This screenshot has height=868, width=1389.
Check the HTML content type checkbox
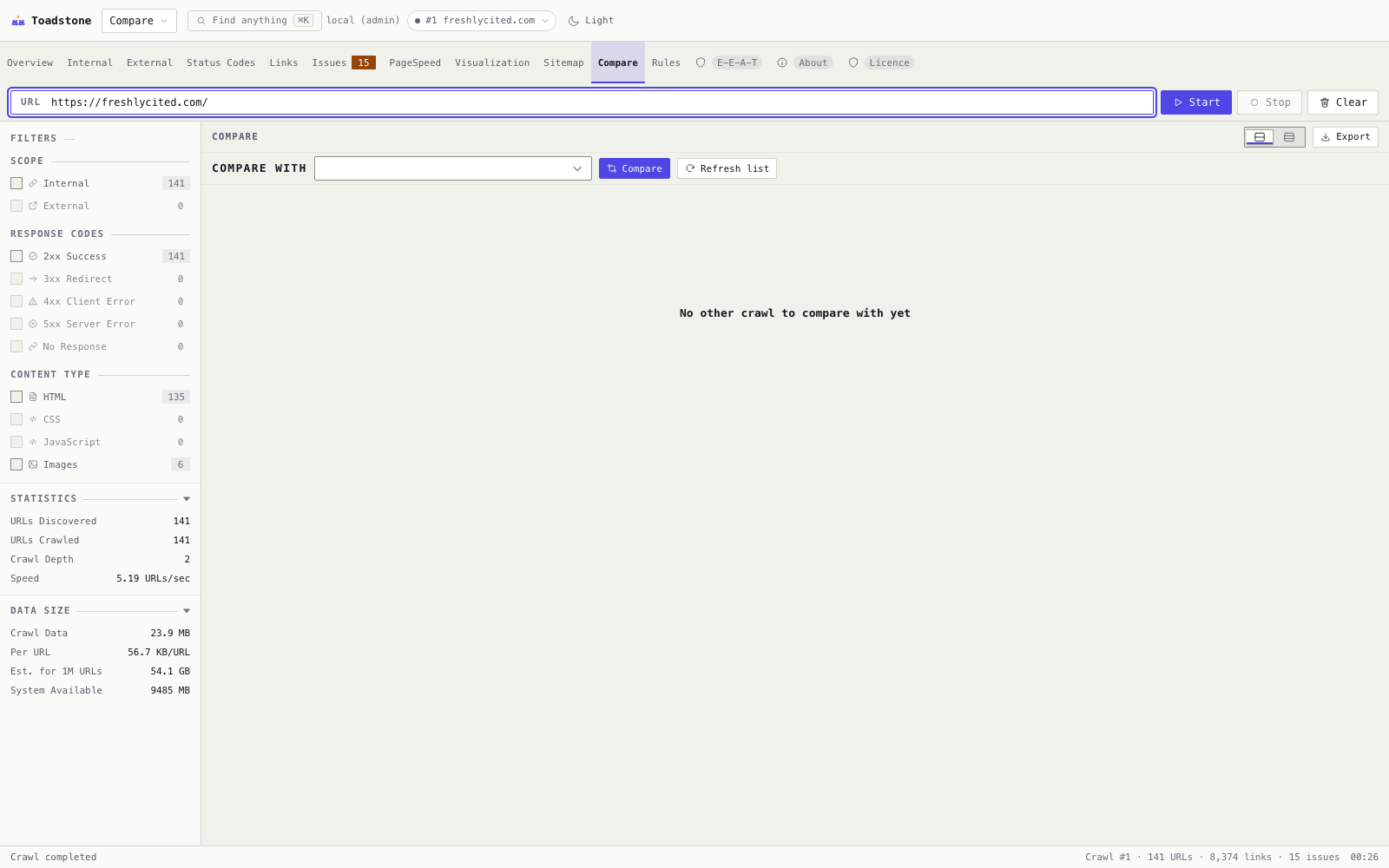pos(16,397)
